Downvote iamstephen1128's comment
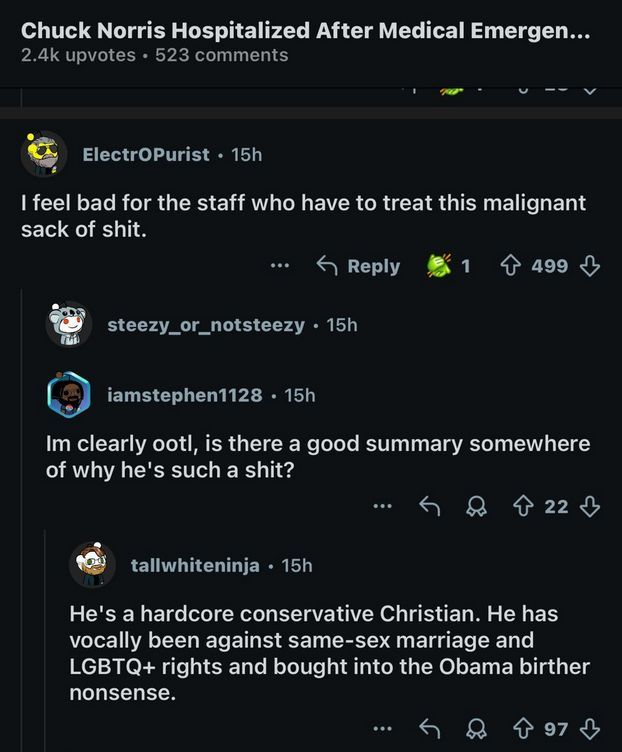The height and width of the screenshot is (752, 622). pos(590,507)
